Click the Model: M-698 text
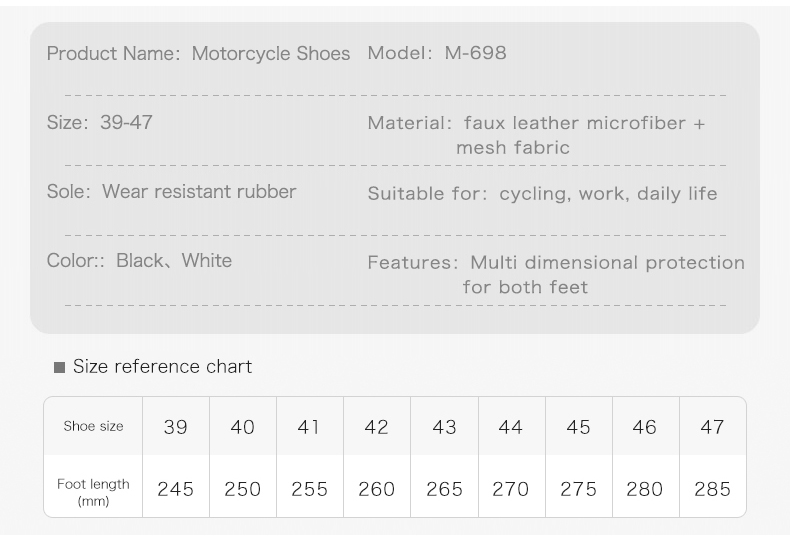The image size is (790, 543). coord(437,53)
